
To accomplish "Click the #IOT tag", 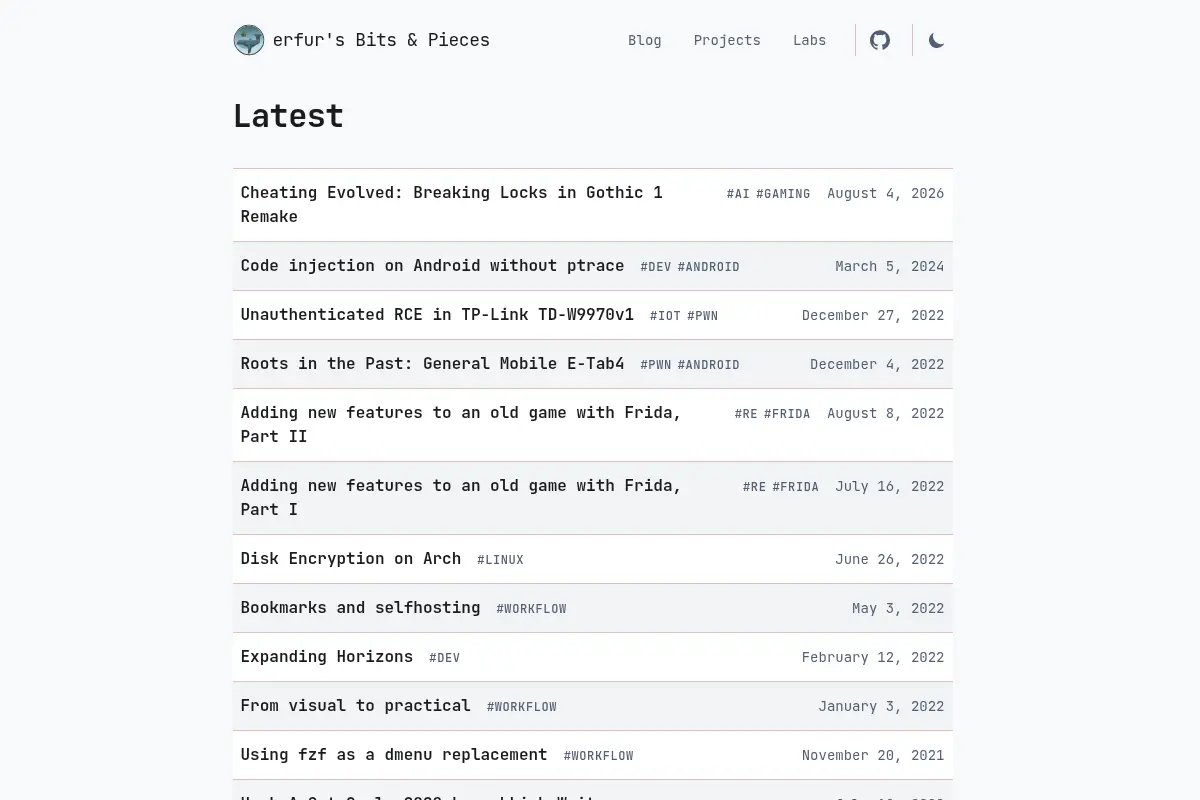I will pos(665,316).
